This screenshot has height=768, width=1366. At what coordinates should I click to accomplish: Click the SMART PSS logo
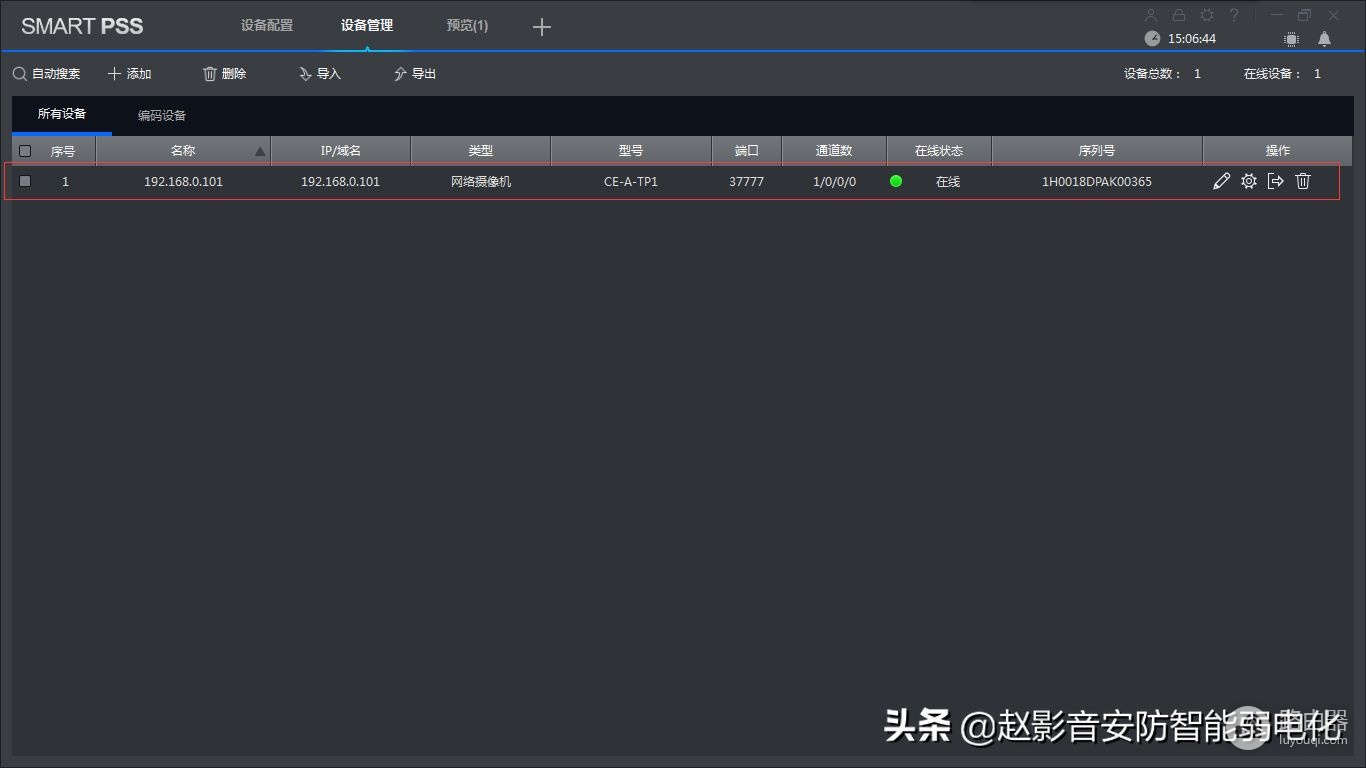click(82, 26)
